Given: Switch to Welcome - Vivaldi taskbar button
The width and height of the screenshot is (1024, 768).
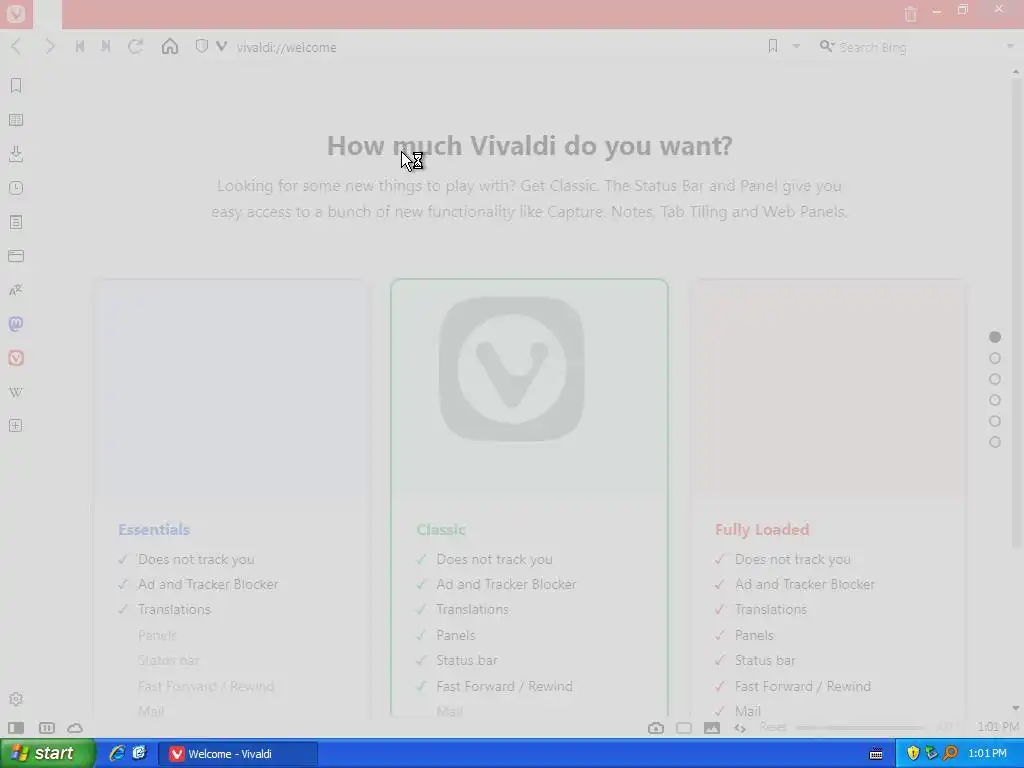Looking at the screenshot, I should tap(238, 754).
